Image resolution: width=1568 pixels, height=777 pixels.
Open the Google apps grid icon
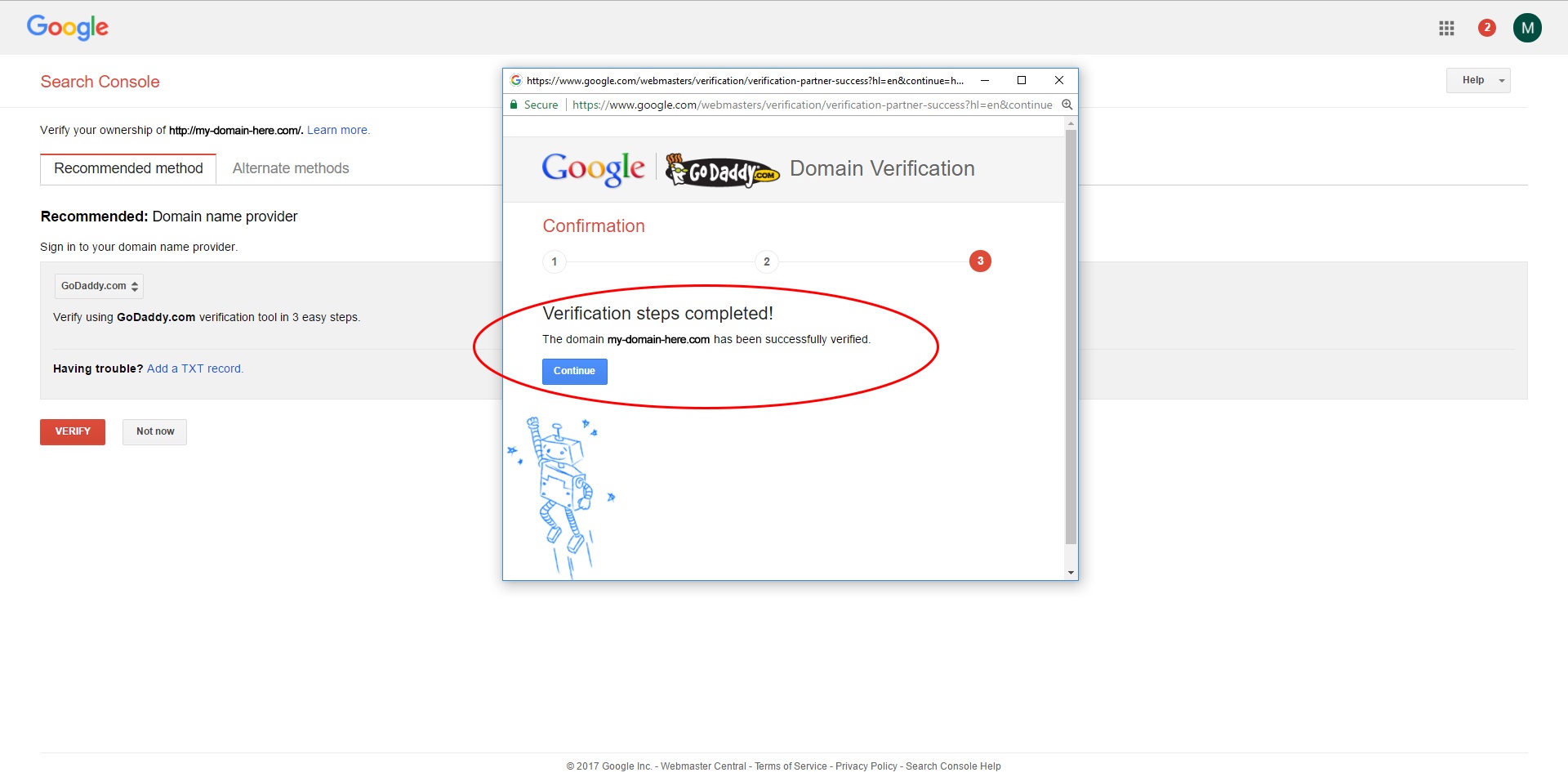[x=1446, y=29]
